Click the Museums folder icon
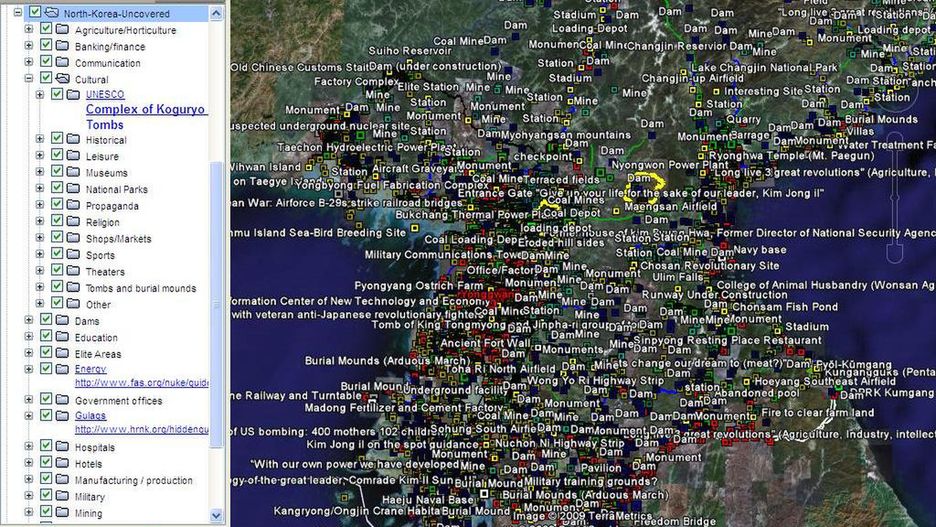The height and width of the screenshot is (527, 936). pyautogui.click(x=73, y=173)
